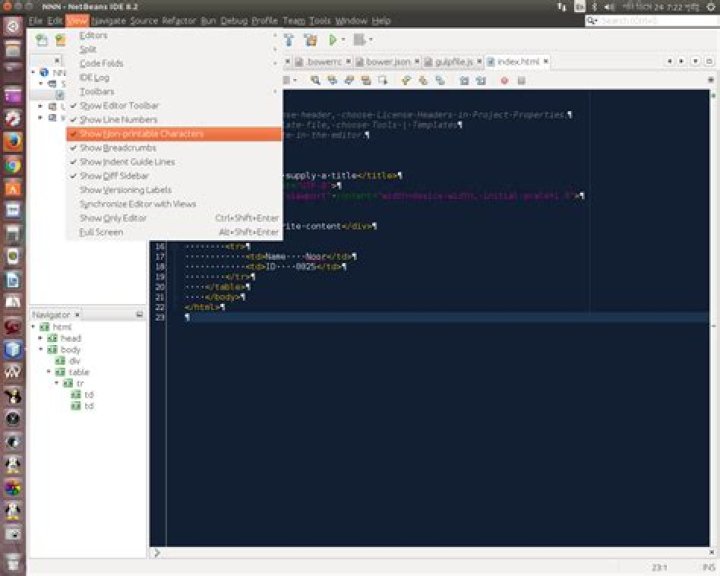Run the project with green play icon
Image resolution: width=720 pixels, height=576 pixels.
point(332,40)
